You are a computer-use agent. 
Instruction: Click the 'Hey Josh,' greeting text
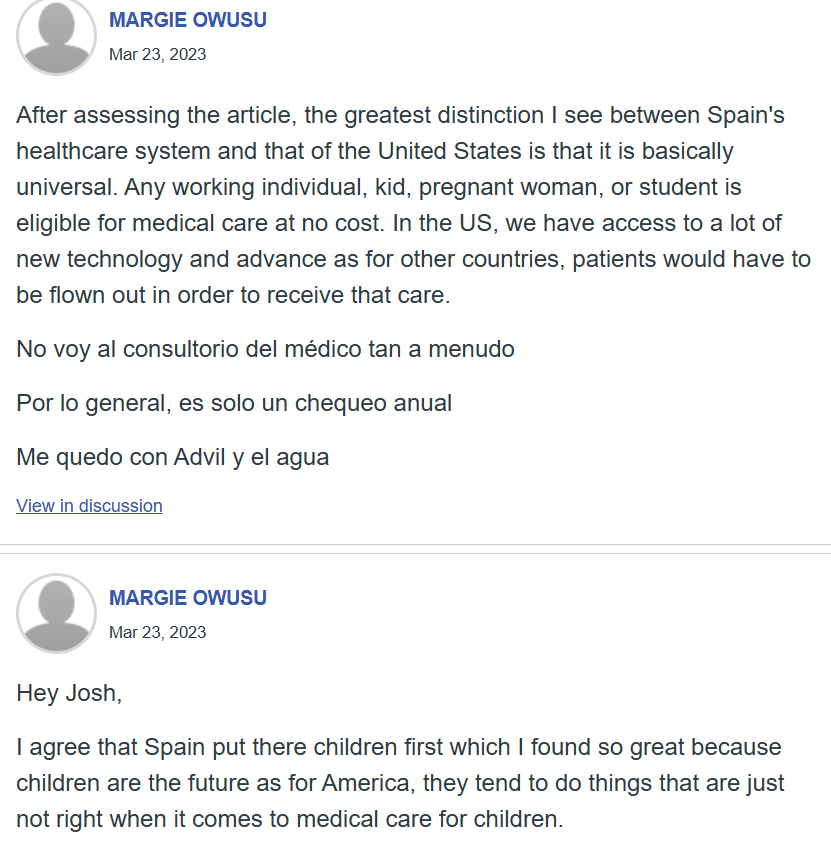69,693
